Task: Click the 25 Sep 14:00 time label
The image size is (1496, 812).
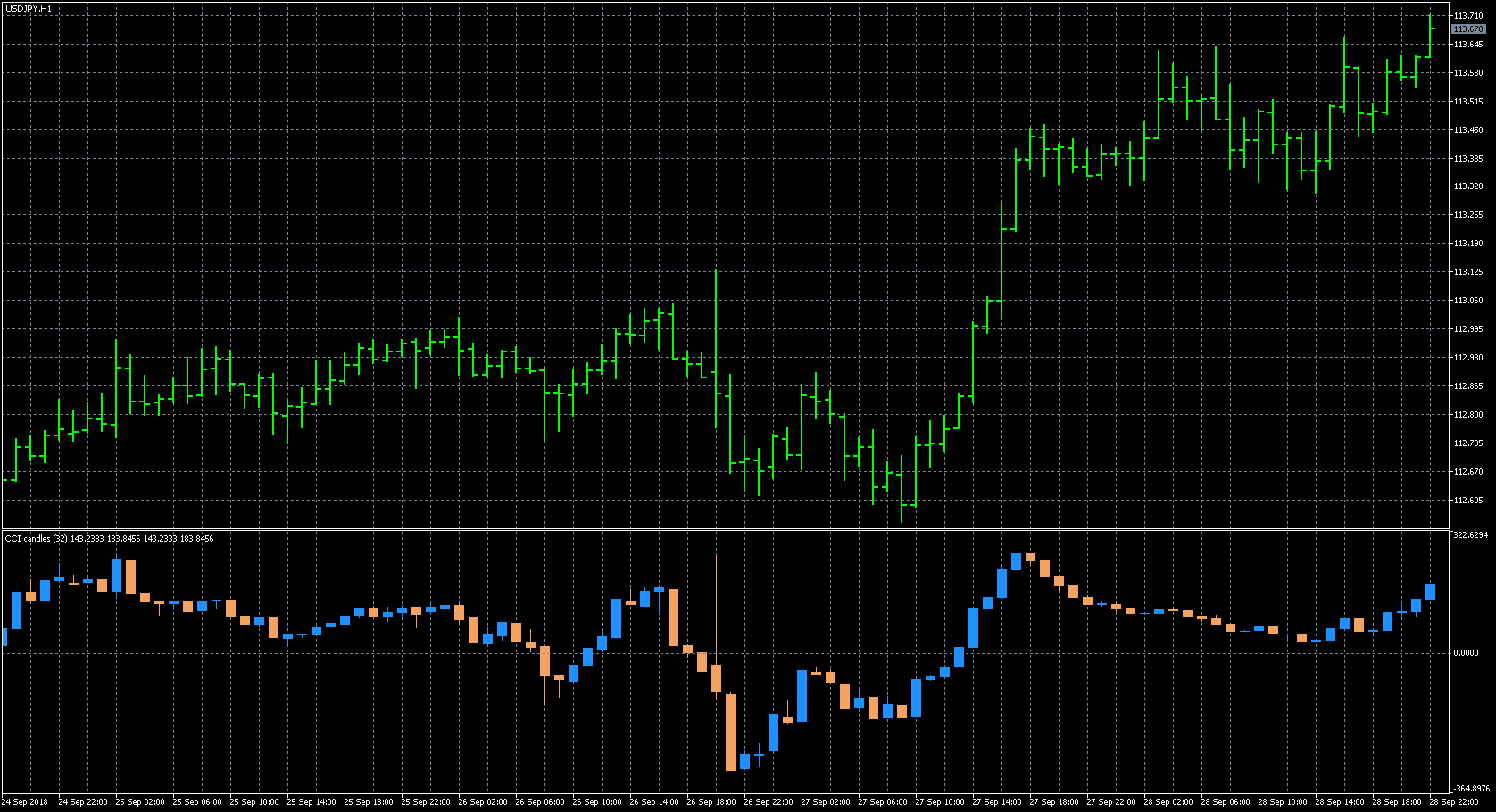Action: (x=312, y=802)
